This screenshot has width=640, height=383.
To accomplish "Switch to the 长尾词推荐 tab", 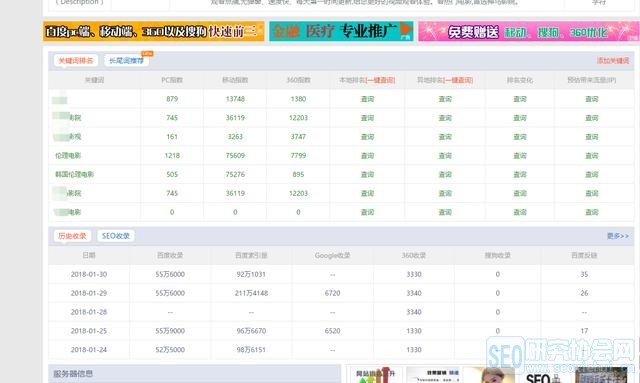I will 127,60.
